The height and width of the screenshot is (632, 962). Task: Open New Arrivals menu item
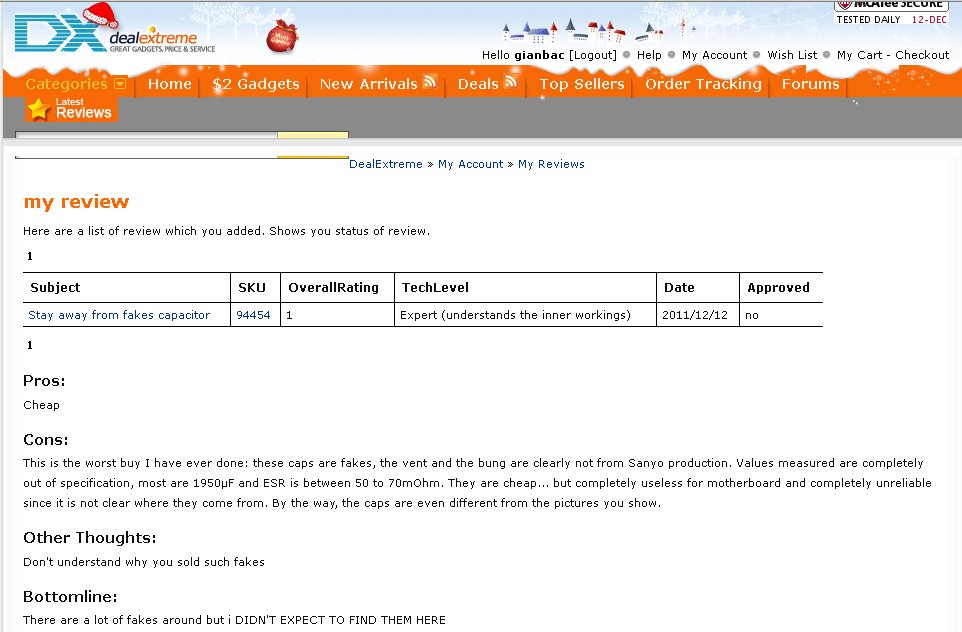pyautogui.click(x=368, y=84)
